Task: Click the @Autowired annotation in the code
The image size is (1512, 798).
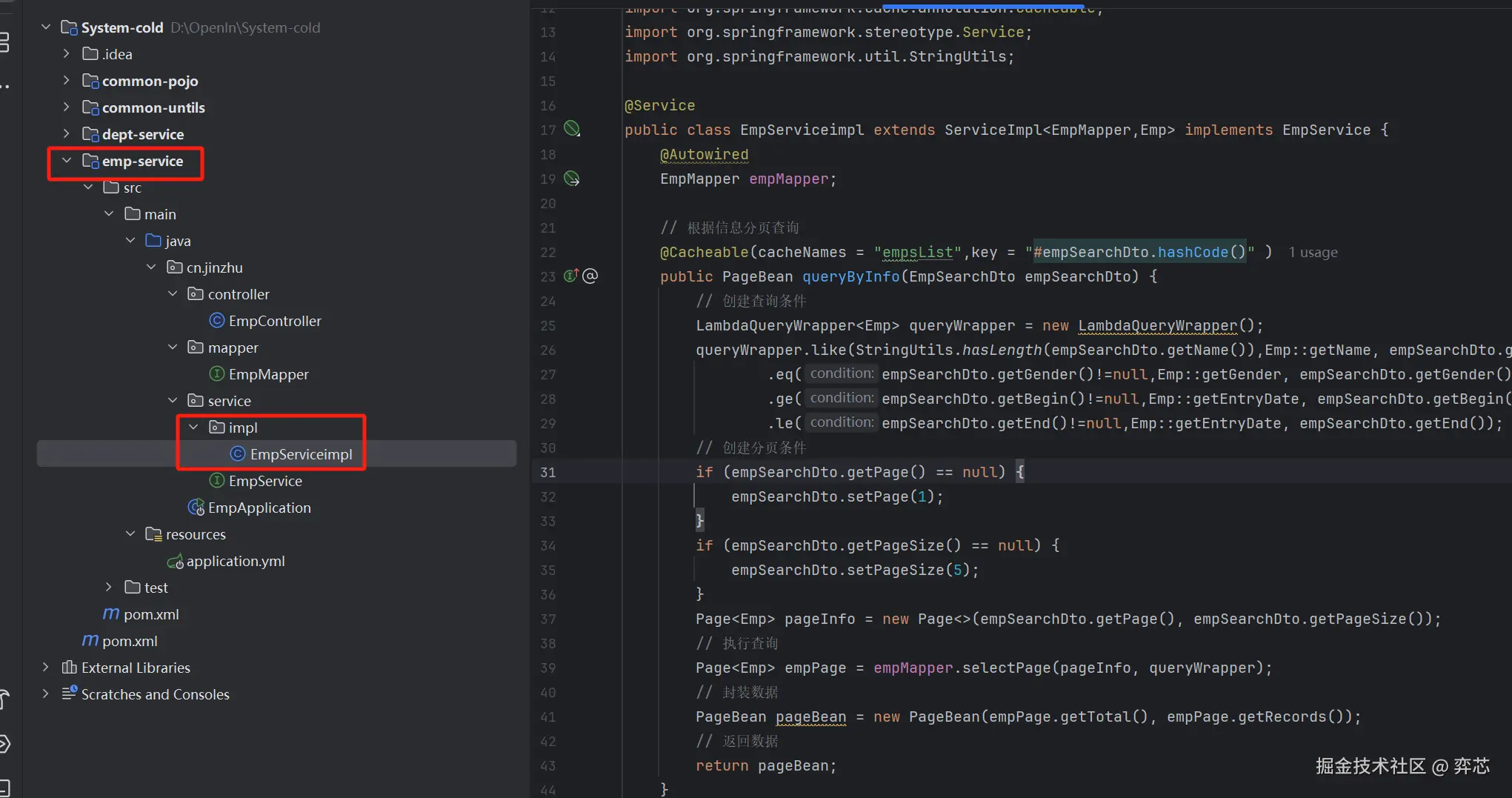Action: (x=704, y=154)
